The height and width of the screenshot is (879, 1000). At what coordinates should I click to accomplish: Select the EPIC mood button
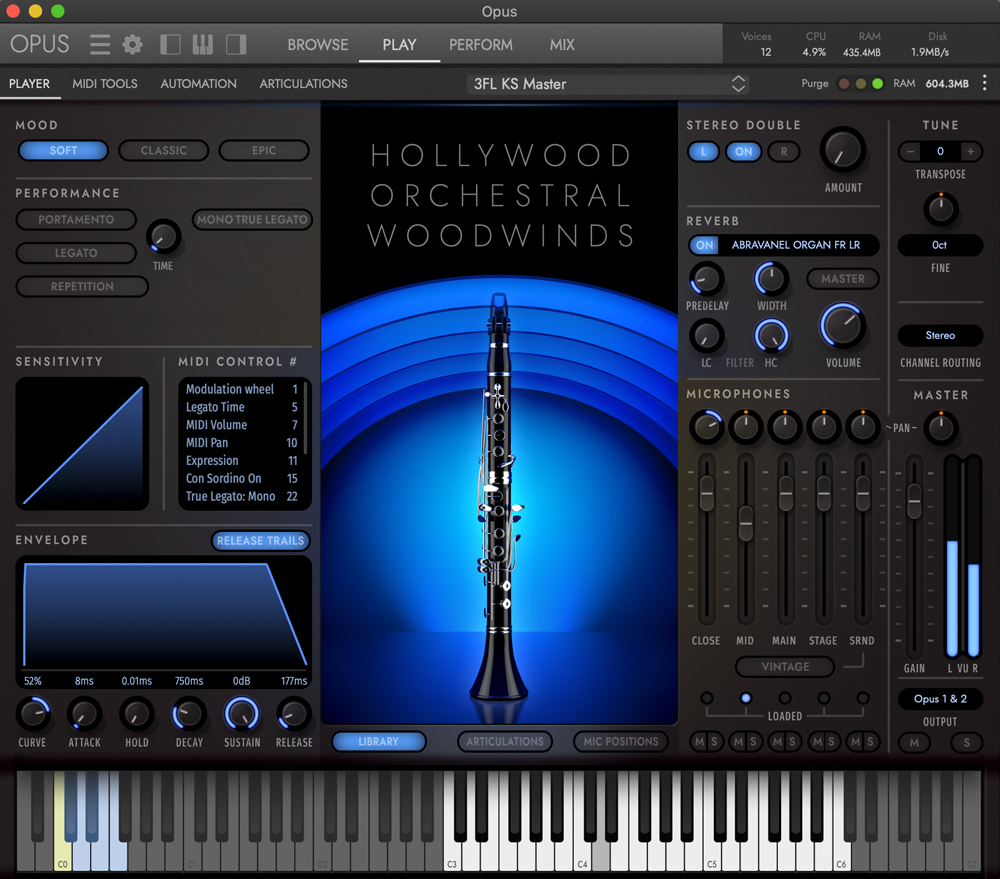pyautogui.click(x=264, y=151)
